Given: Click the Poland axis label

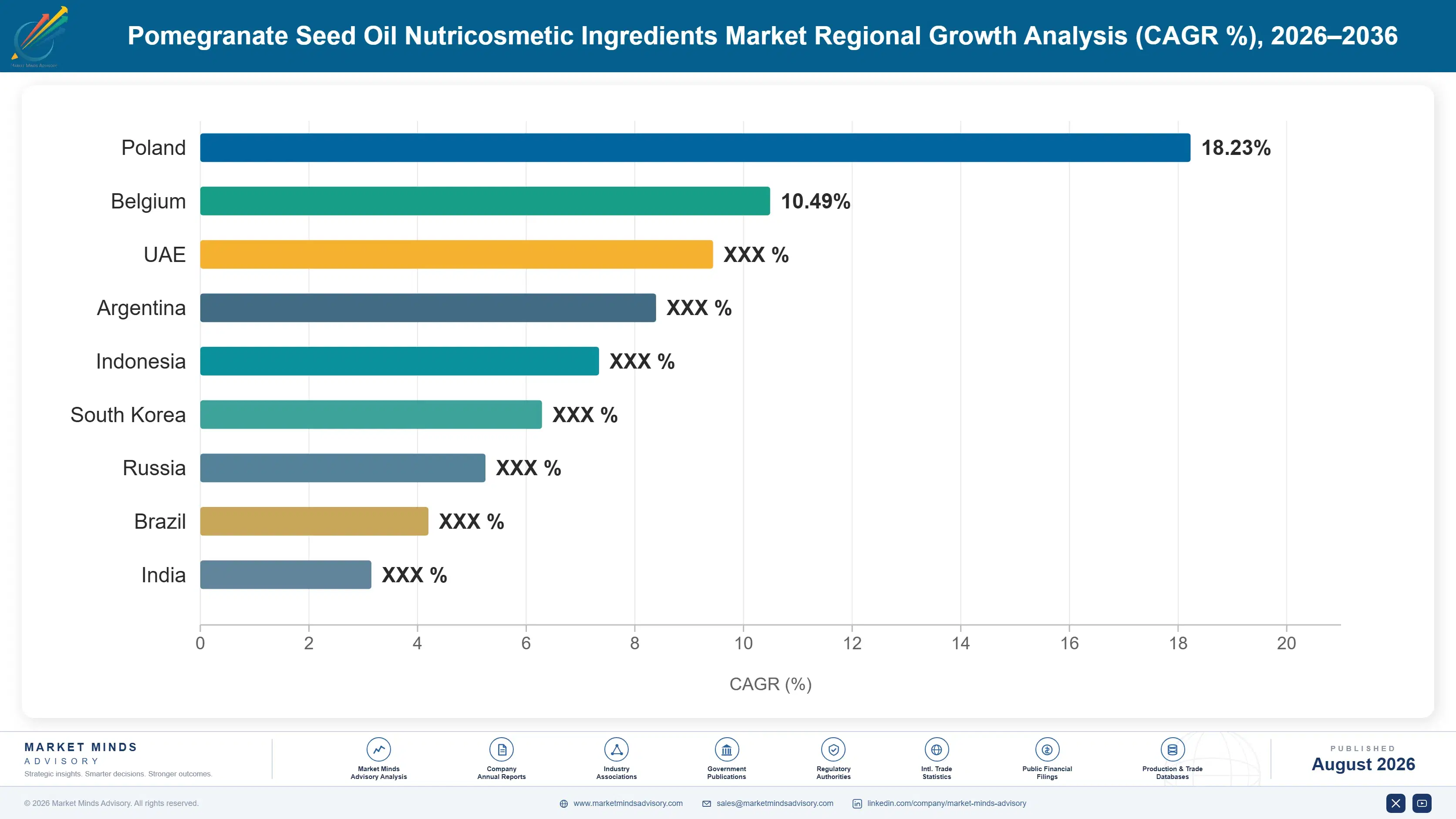Looking at the screenshot, I should 153,148.
